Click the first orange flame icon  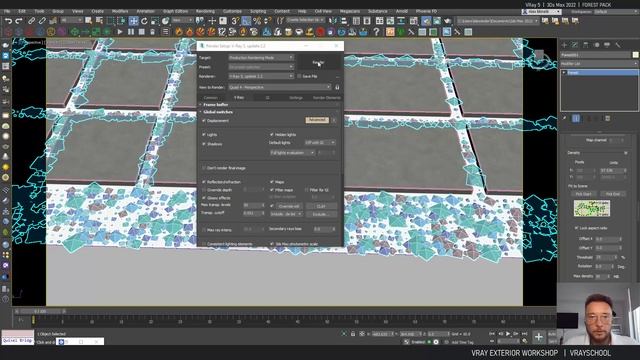click(x=179, y=31)
